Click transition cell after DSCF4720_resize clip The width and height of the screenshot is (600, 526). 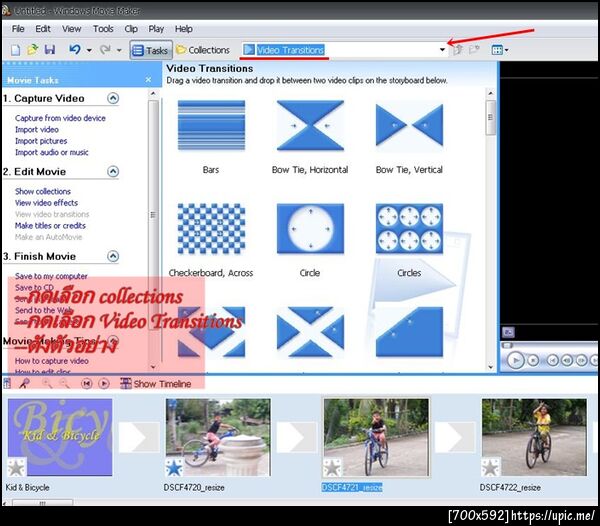pos(297,437)
